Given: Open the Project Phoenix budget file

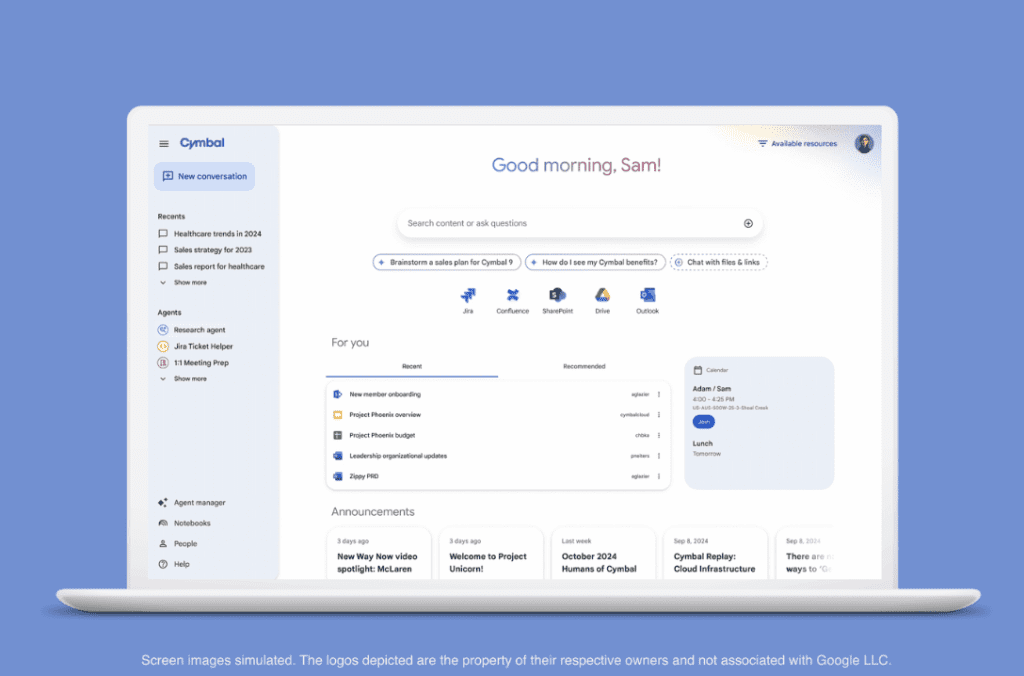Looking at the screenshot, I should (x=382, y=435).
